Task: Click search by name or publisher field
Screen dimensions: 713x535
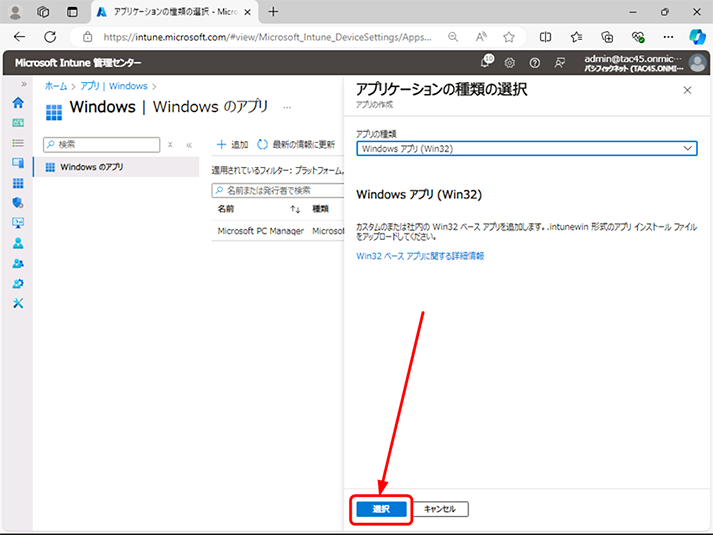Action: click(x=278, y=190)
